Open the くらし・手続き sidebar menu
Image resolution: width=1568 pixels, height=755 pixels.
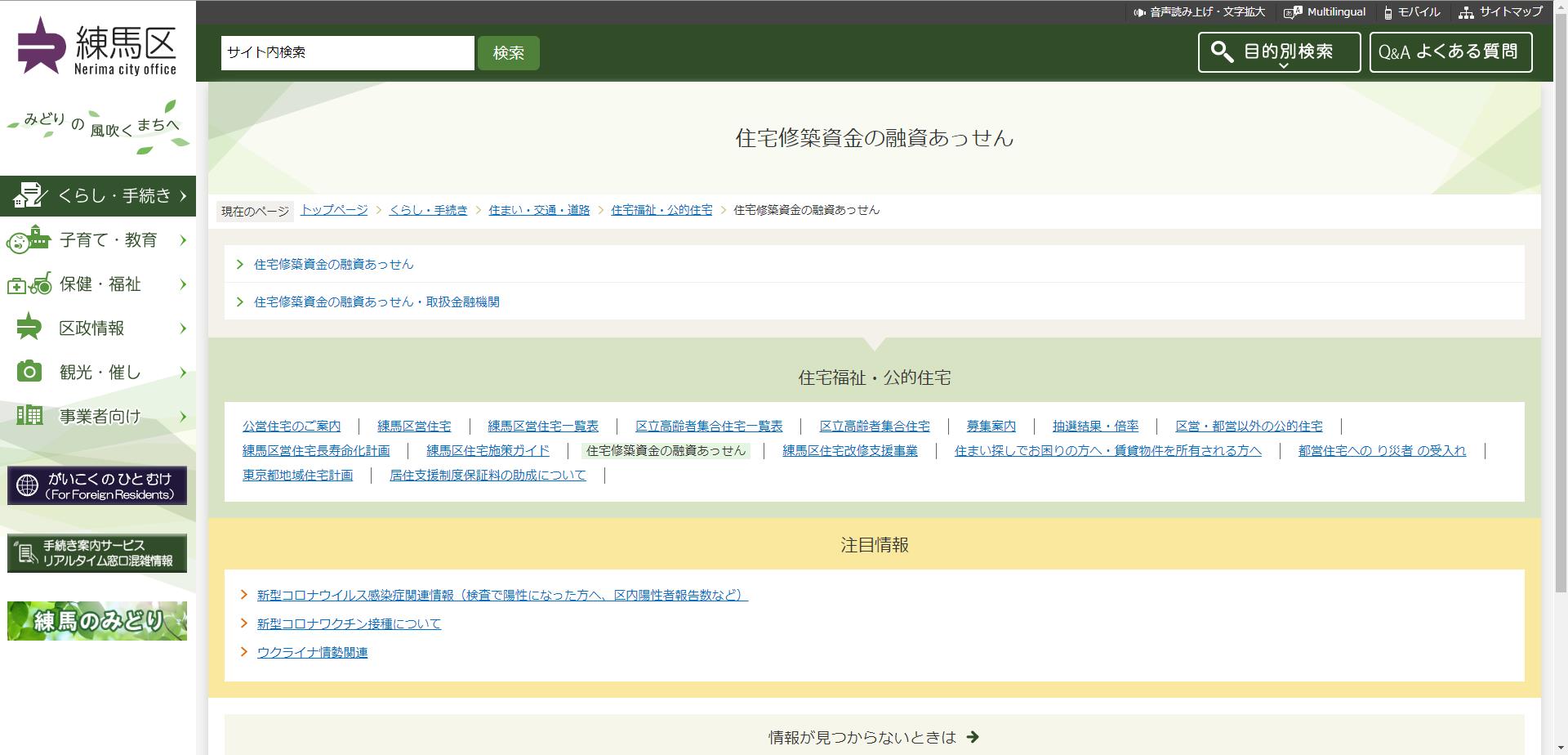[98, 196]
